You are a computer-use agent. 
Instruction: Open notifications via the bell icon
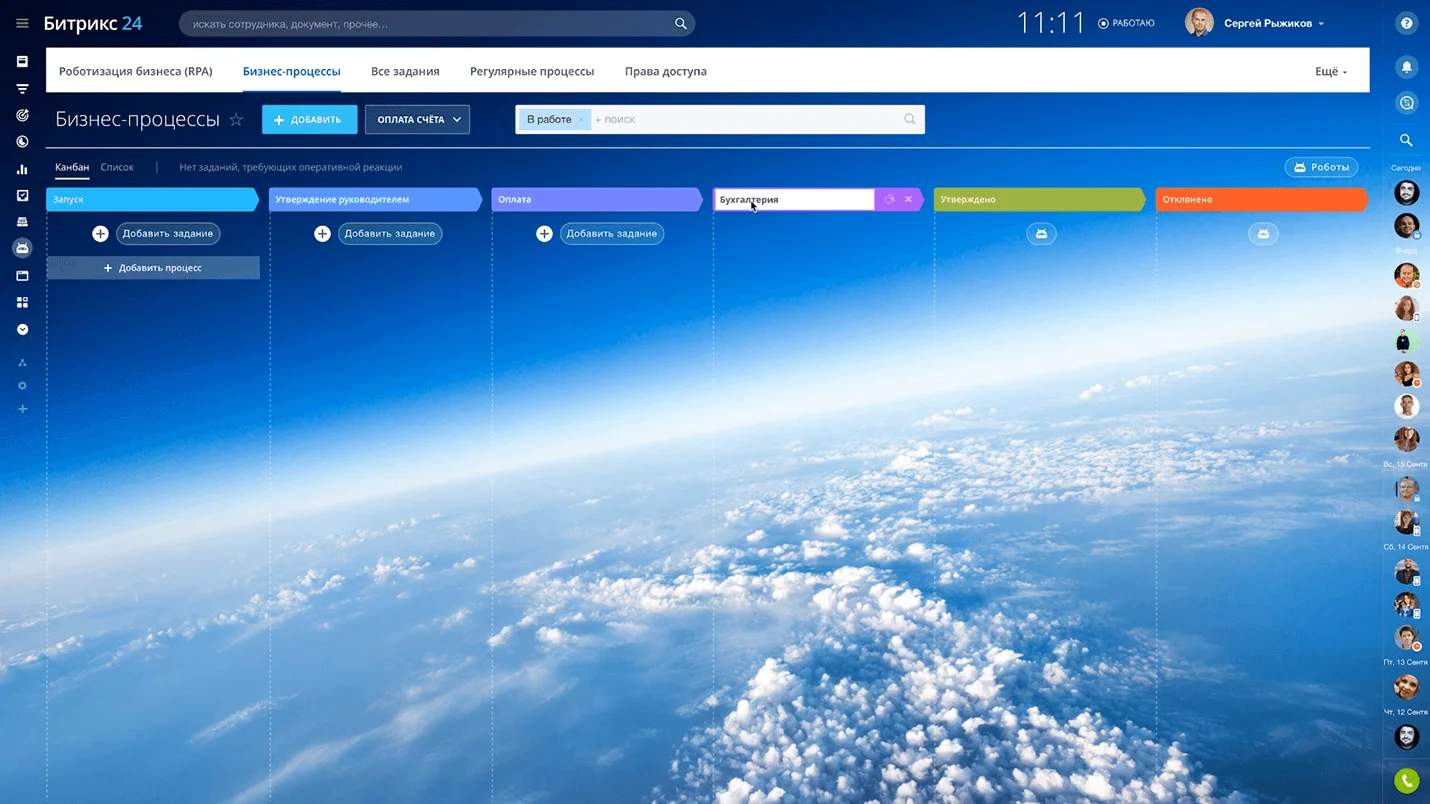coord(1406,67)
